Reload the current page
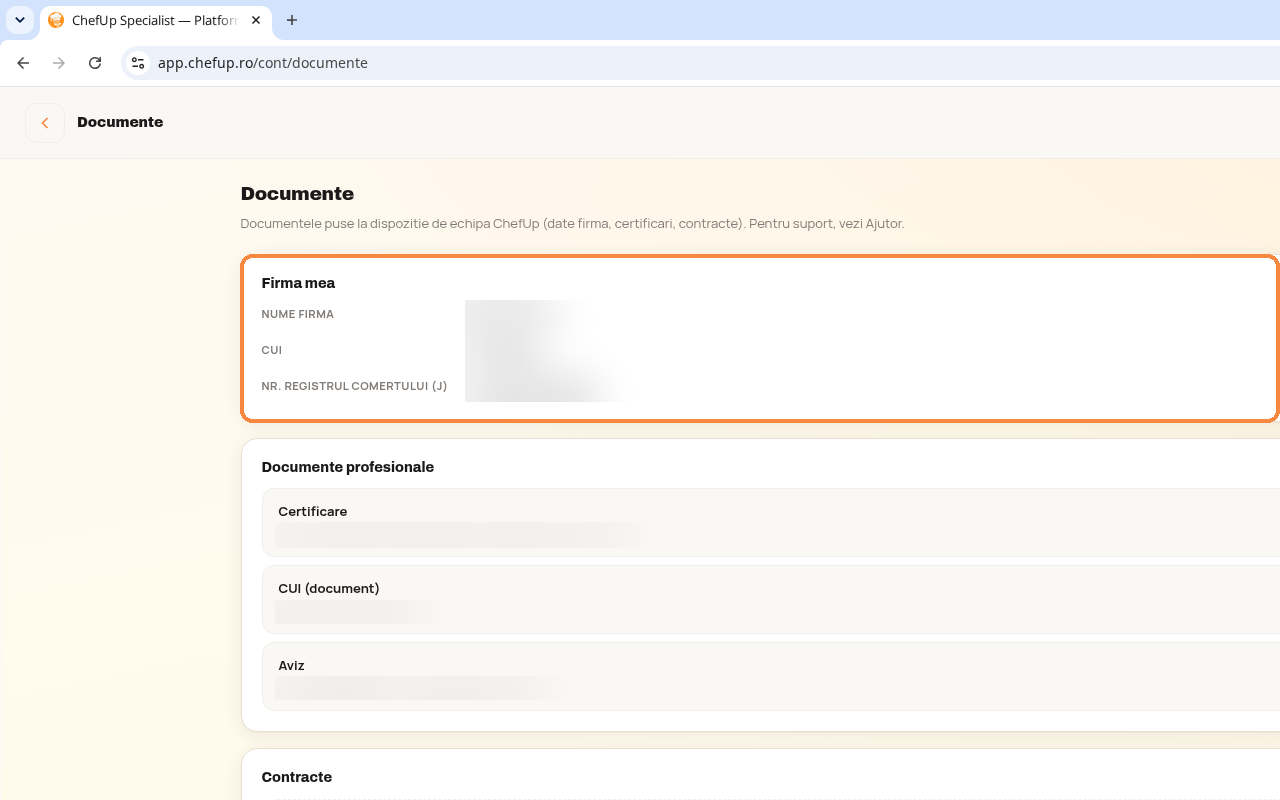 tap(95, 63)
